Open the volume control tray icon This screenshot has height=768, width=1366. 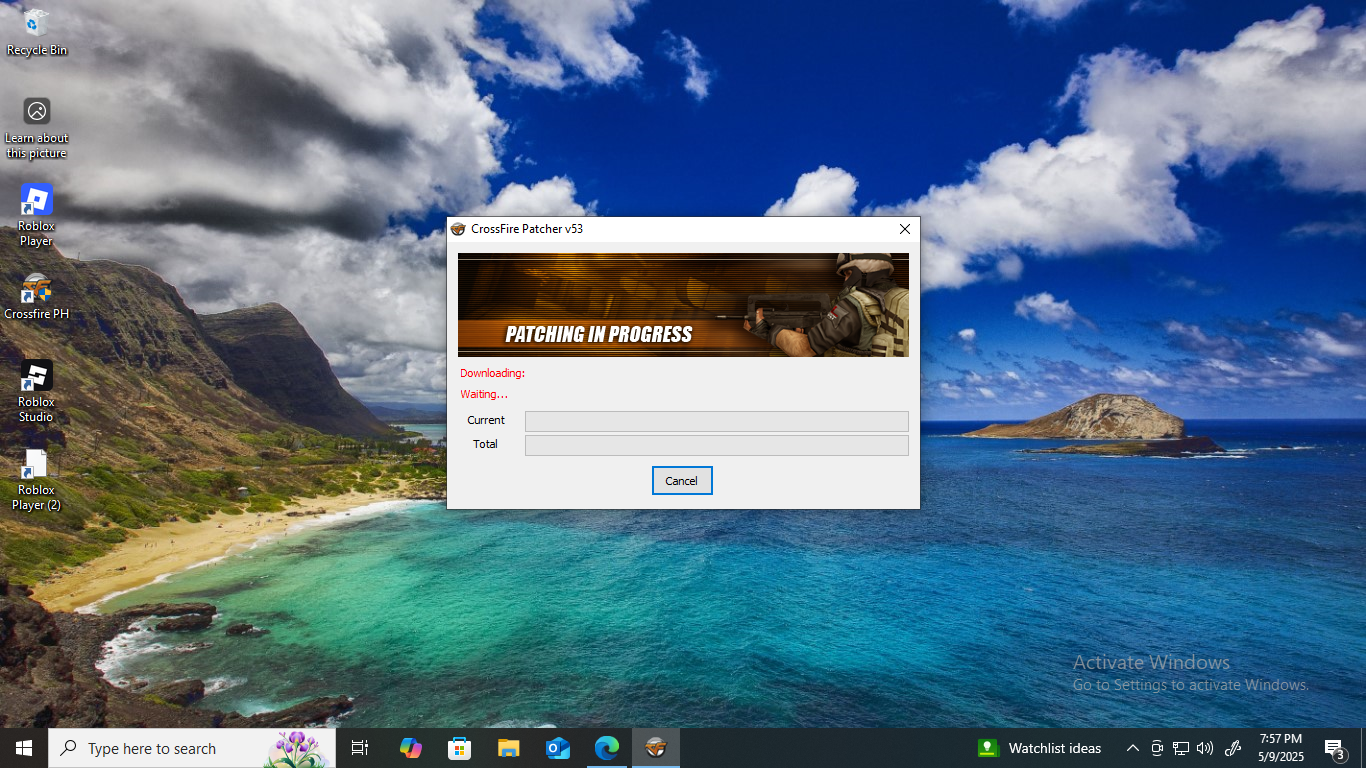(1205, 748)
